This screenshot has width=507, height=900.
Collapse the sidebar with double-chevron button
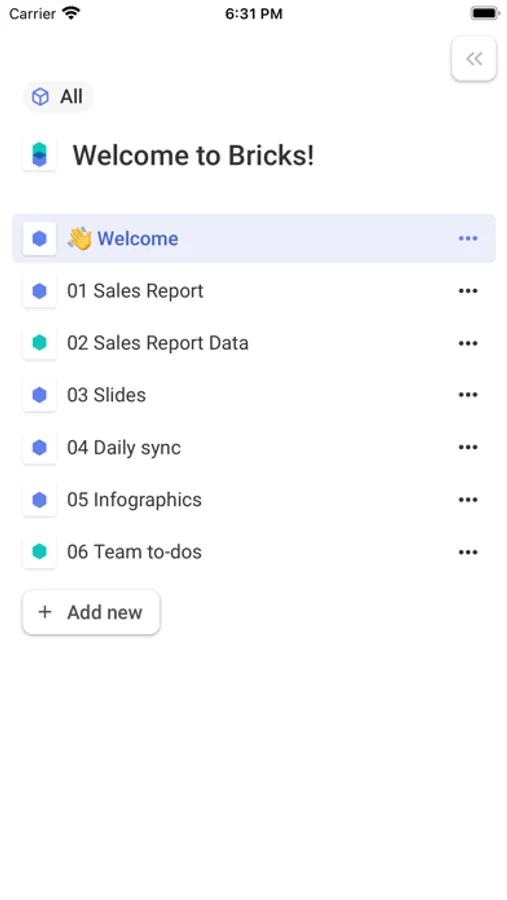474,59
